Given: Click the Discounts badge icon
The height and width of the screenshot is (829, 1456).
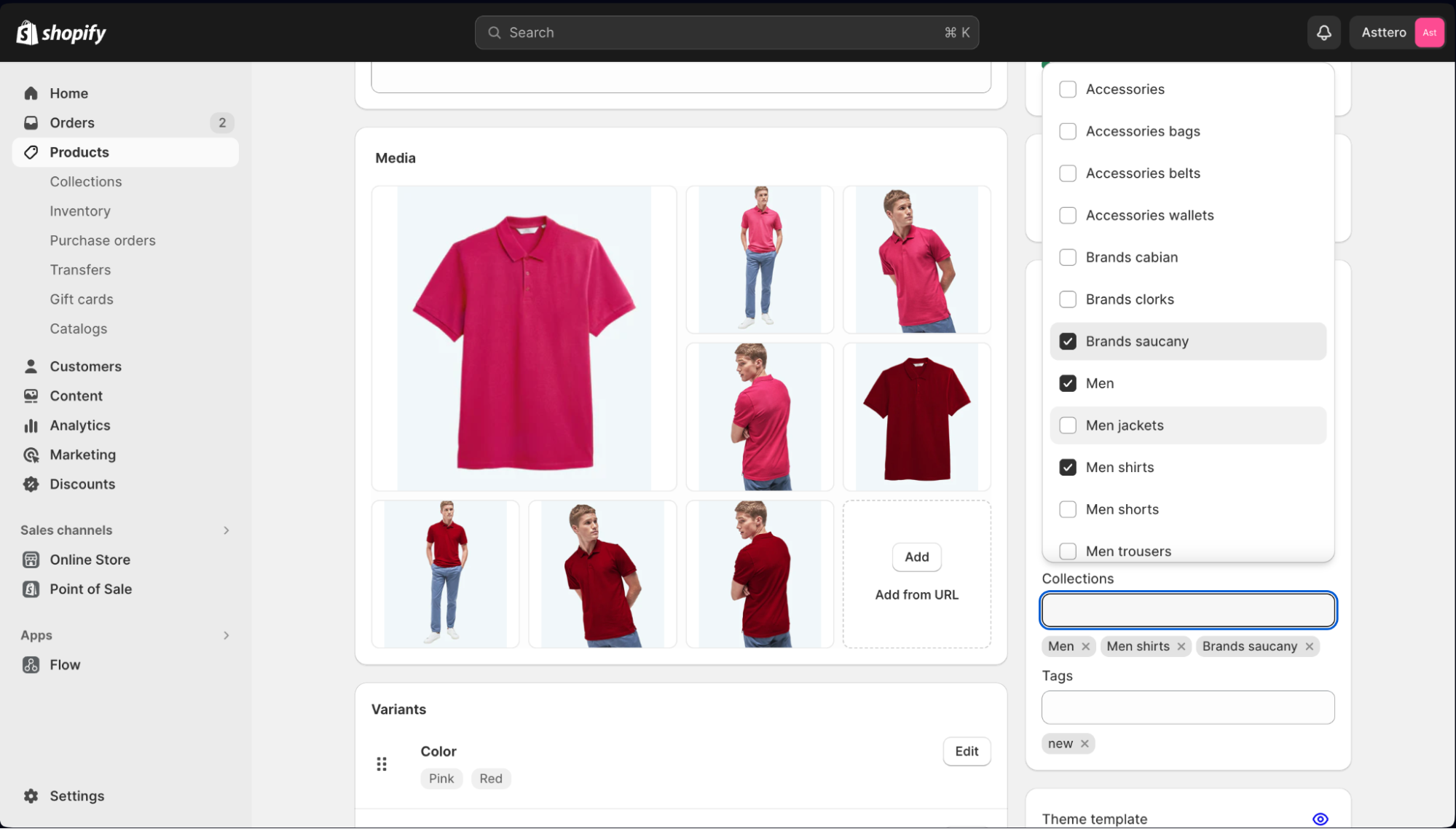Looking at the screenshot, I should 31,484.
